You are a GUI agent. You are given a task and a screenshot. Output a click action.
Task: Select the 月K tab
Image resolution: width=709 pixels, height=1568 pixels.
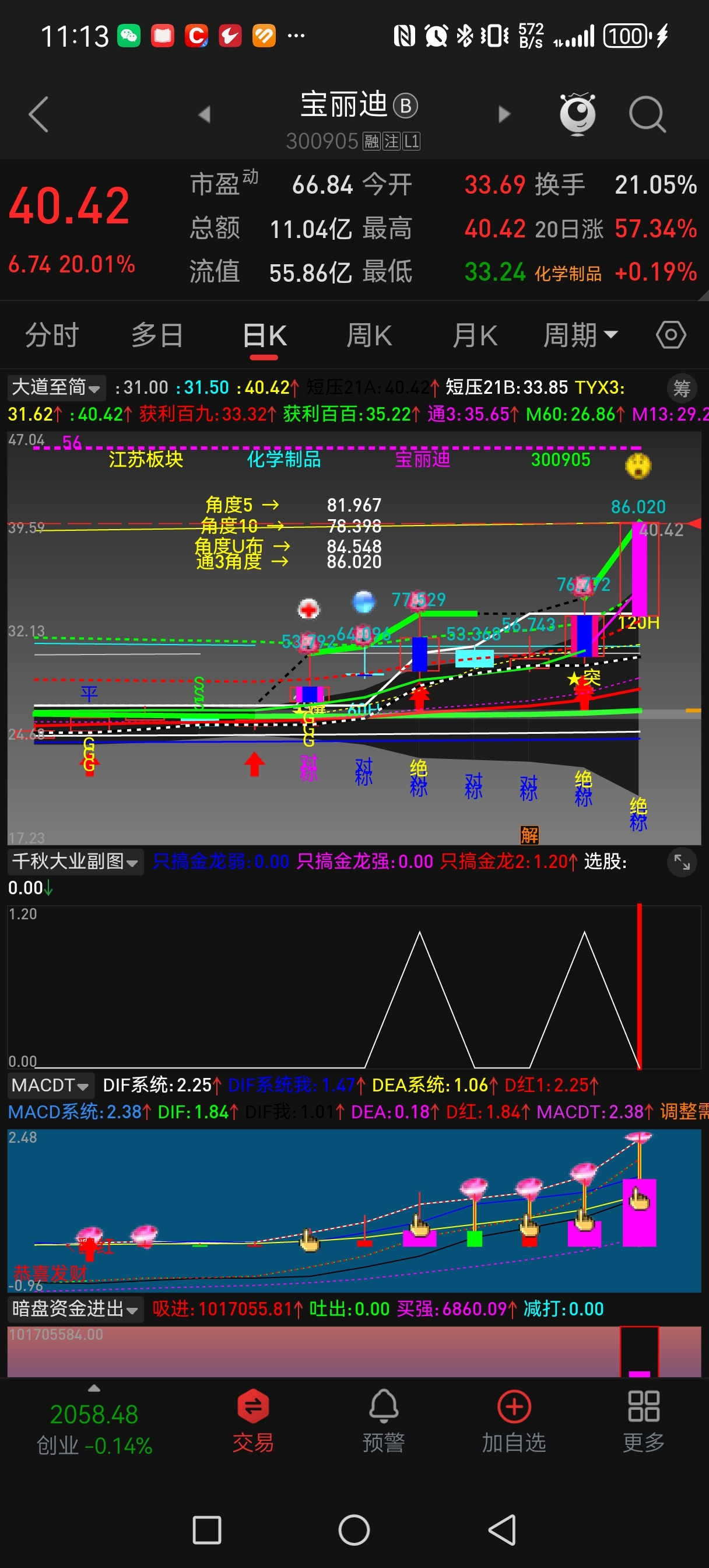475,335
